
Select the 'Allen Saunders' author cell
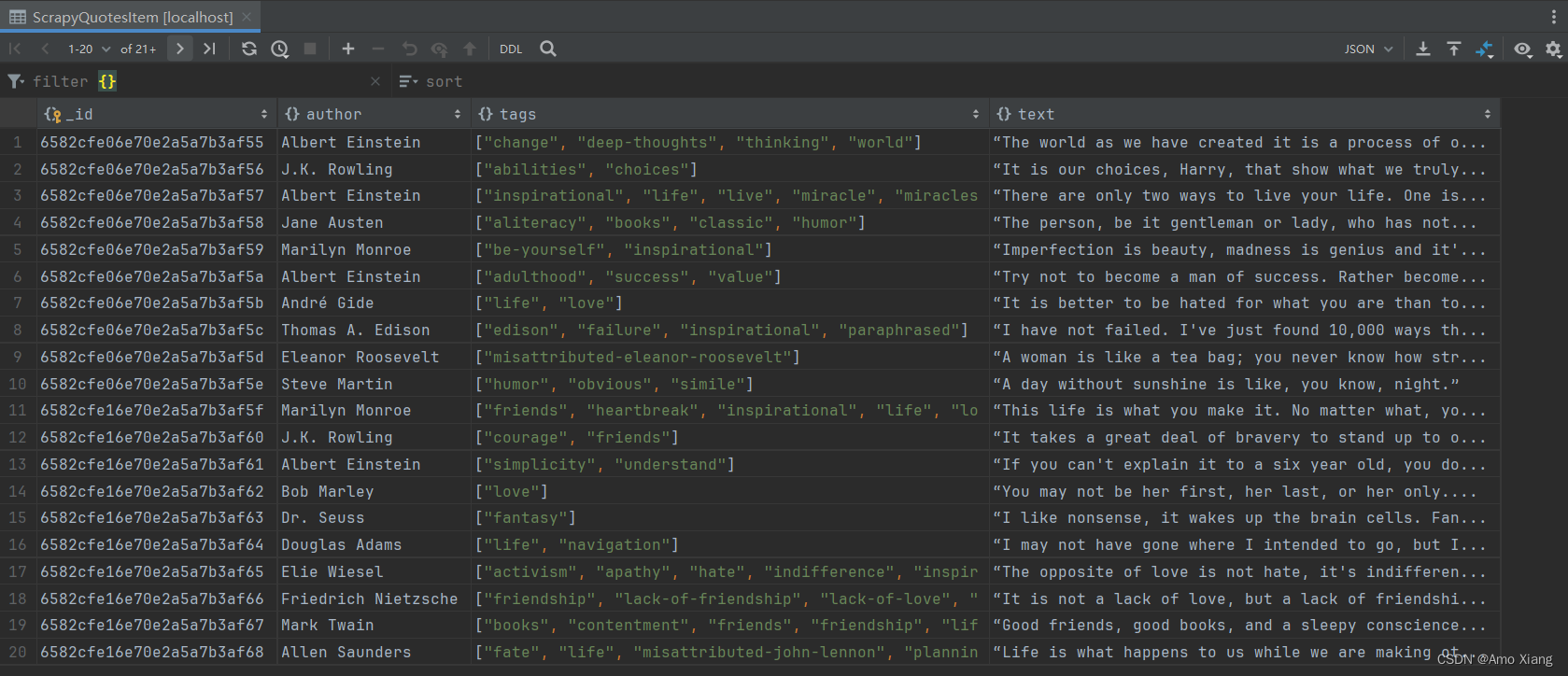tap(374, 652)
